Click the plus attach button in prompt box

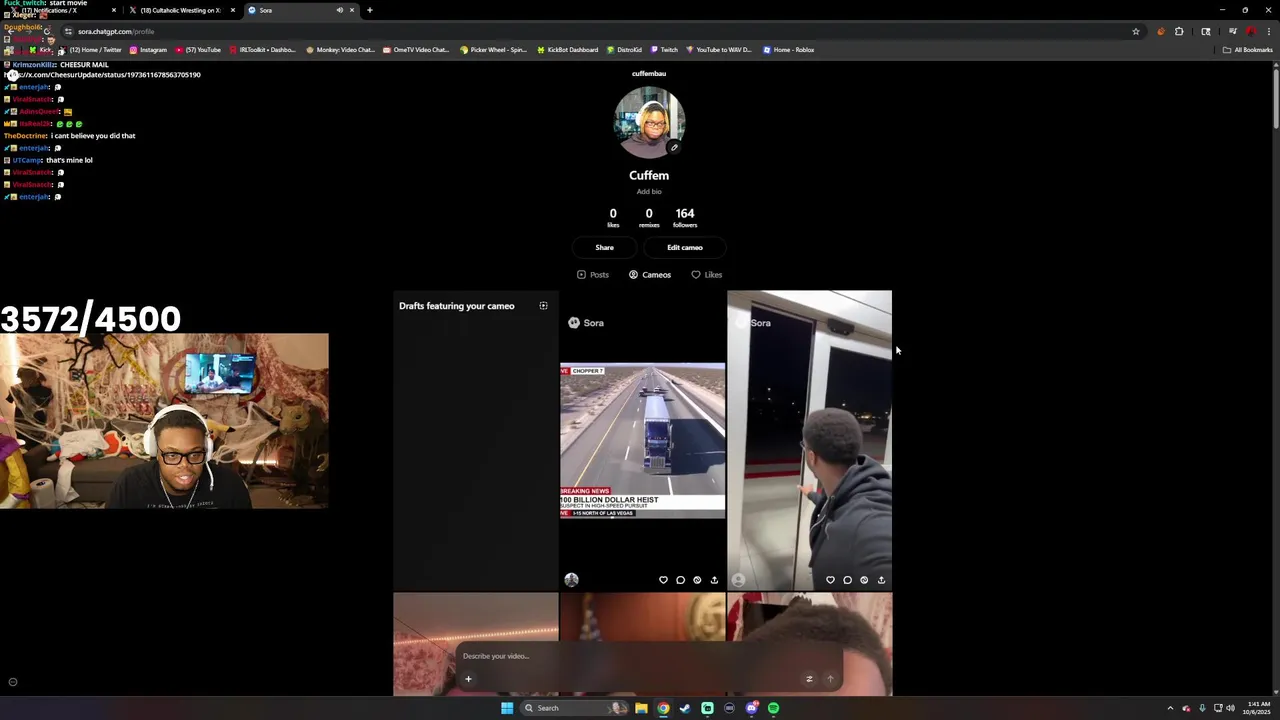coord(468,679)
